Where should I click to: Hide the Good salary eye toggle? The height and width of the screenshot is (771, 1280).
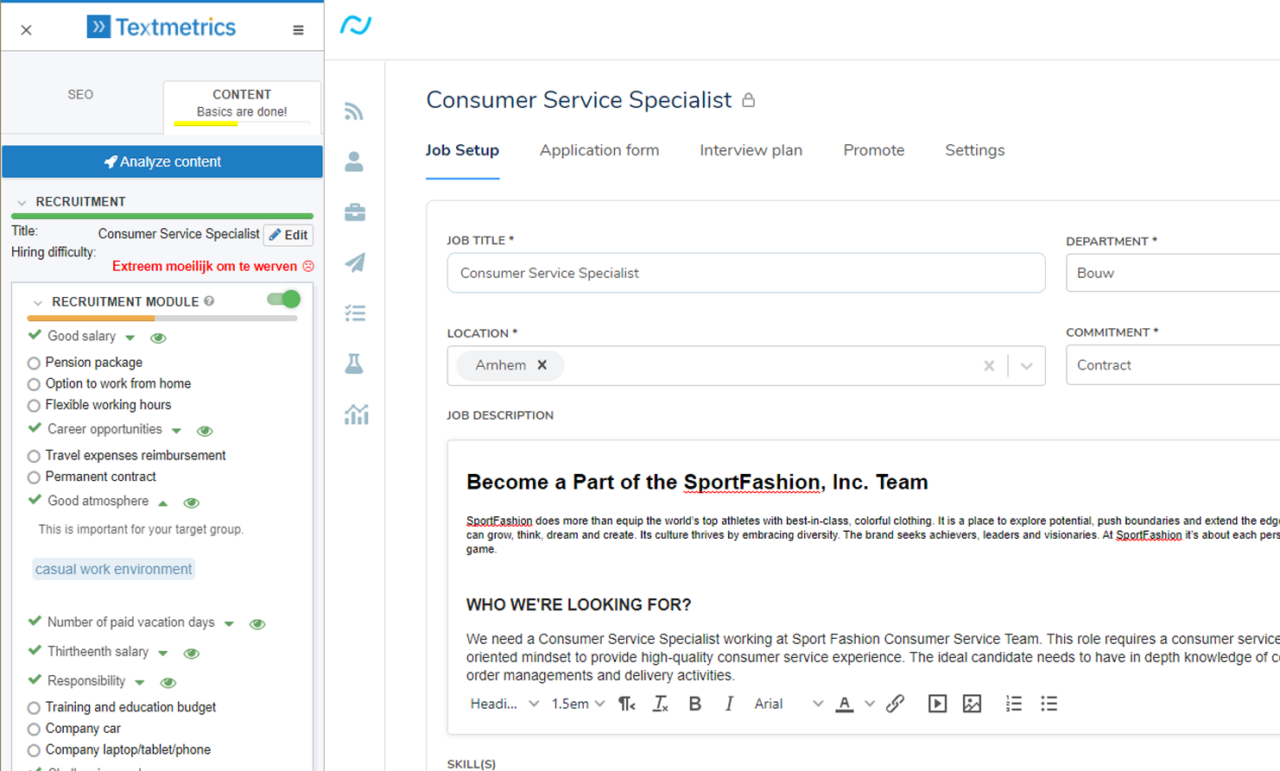point(158,338)
